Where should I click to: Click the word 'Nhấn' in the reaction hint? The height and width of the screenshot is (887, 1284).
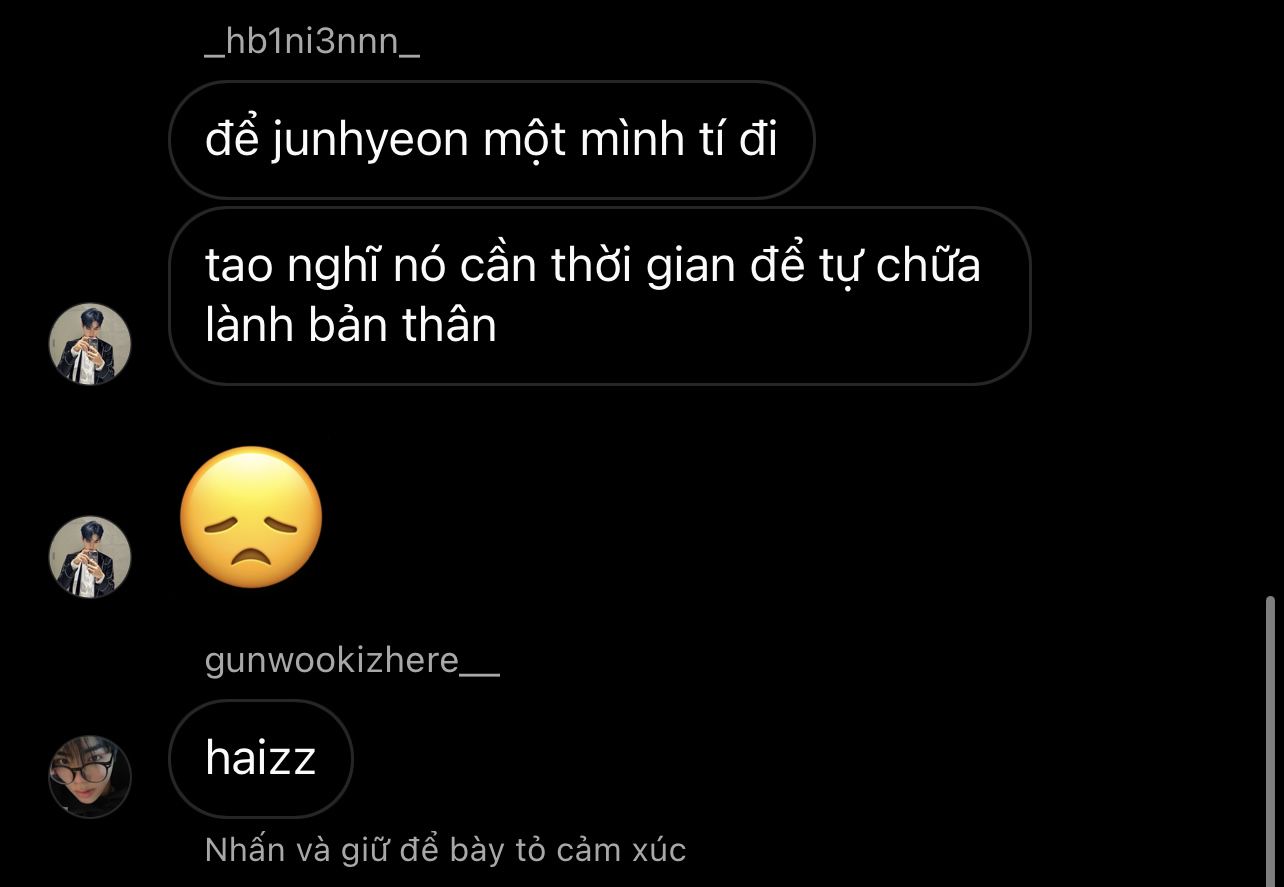(245, 850)
